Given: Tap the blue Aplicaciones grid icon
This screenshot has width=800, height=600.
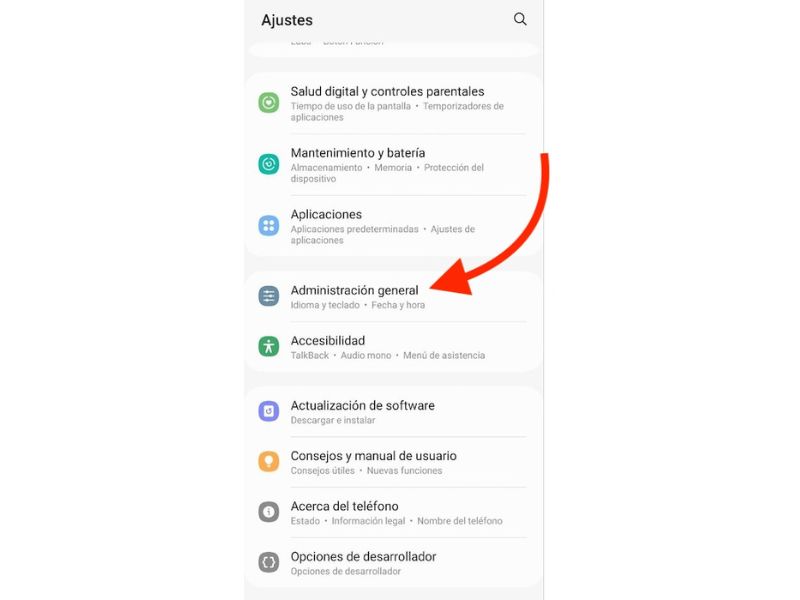Looking at the screenshot, I should [x=268, y=226].
